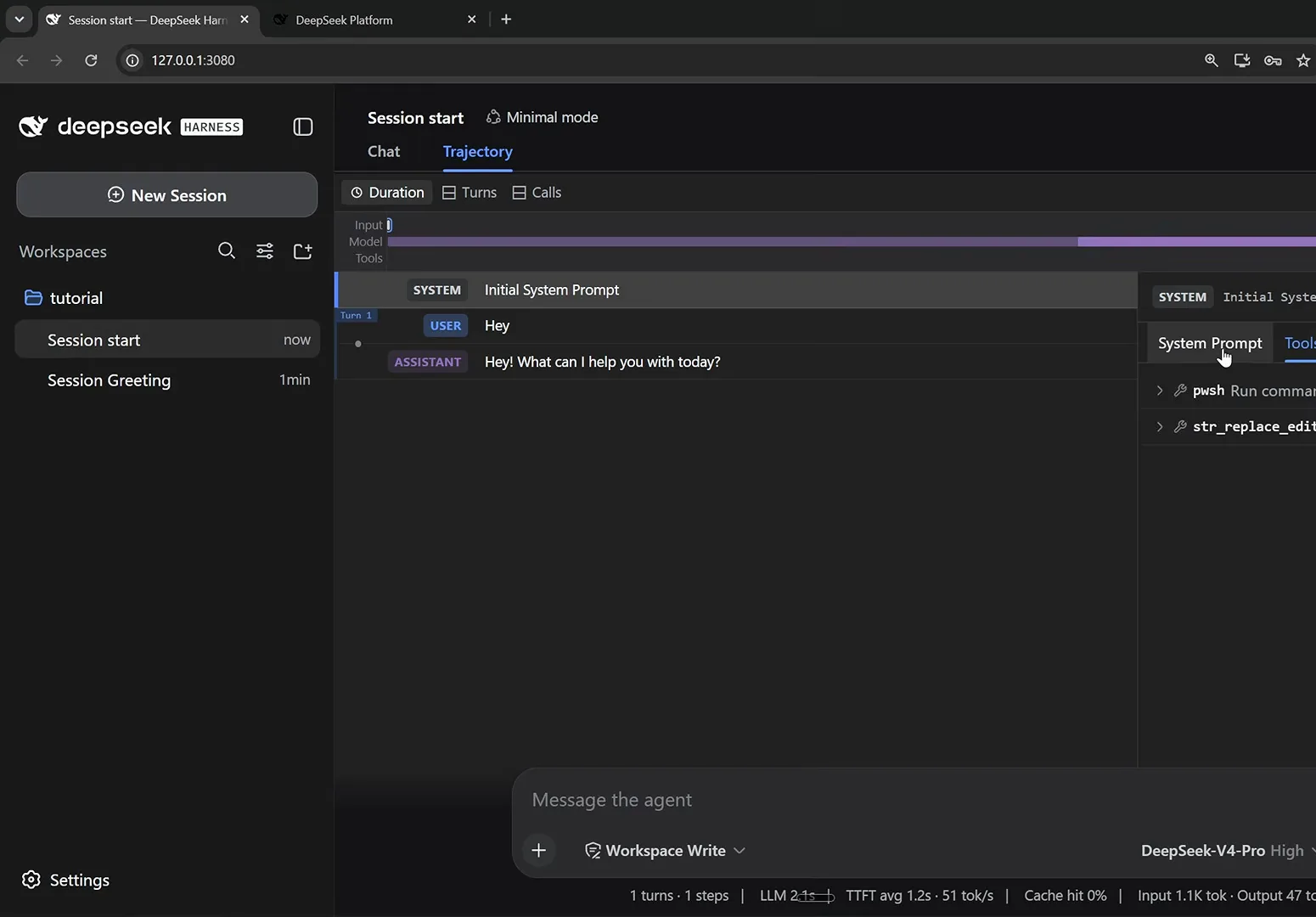Screen dimensions: 1316x917
Task: Click the Cache hit 0% status
Action: coord(1066,896)
